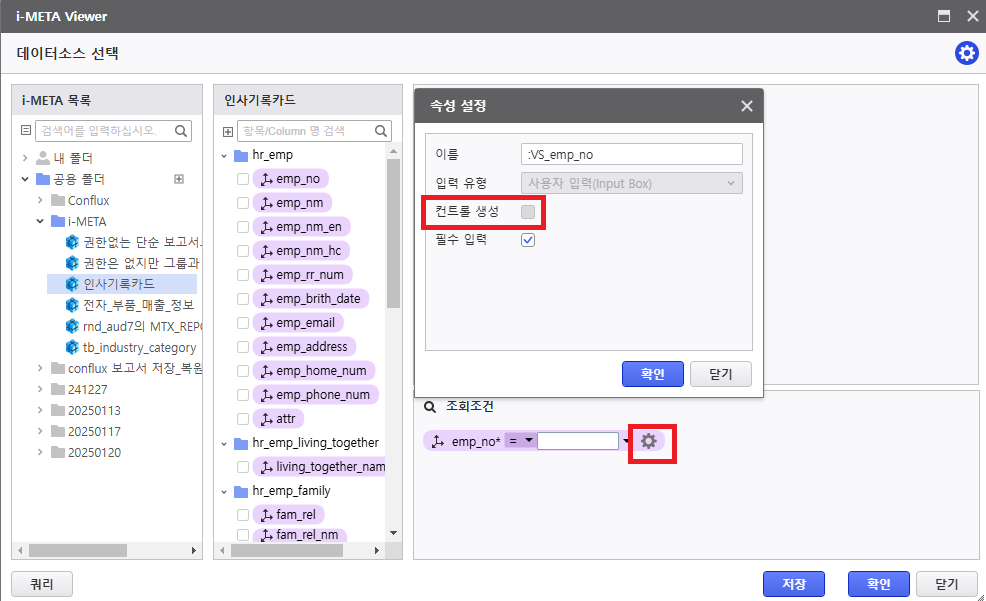This screenshot has height=601, width=986.
Task: Click expand-all icon beside column search box
Action: point(228,132)
